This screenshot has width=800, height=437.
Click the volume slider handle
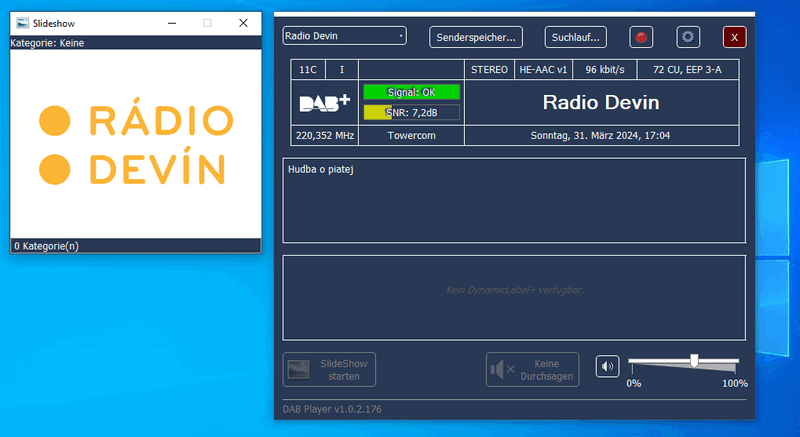click(694, 361)
